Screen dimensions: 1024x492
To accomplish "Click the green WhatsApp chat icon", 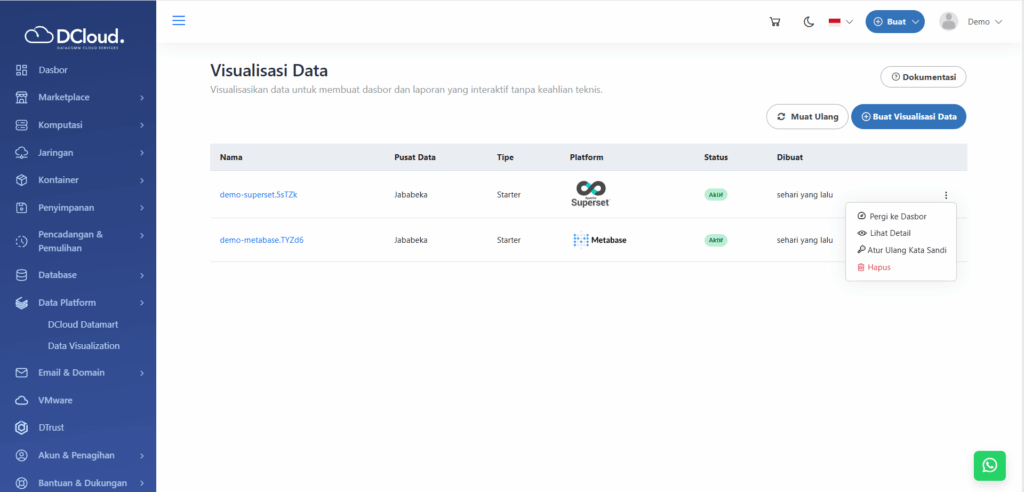I will click(x=989, y=465).
